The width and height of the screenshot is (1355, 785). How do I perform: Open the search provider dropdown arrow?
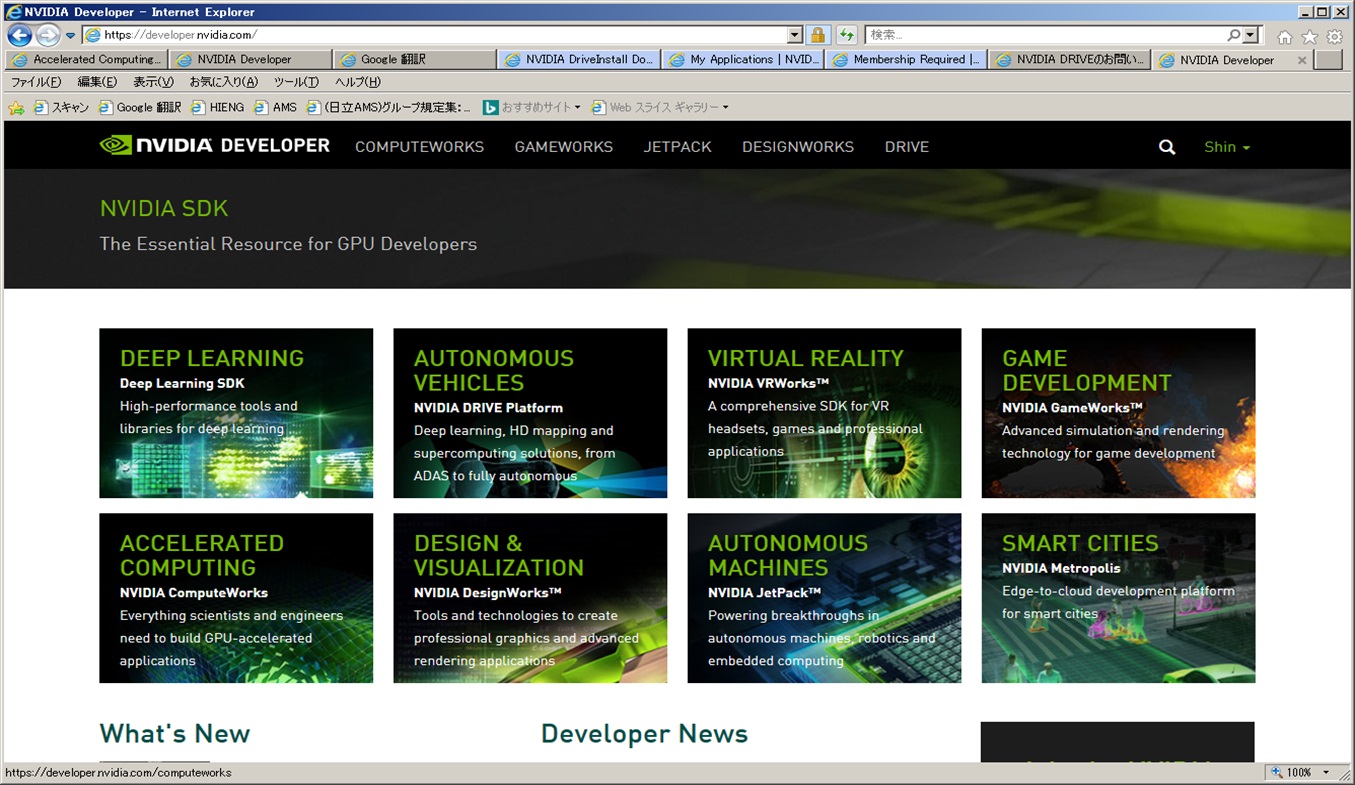[1251, 35]
